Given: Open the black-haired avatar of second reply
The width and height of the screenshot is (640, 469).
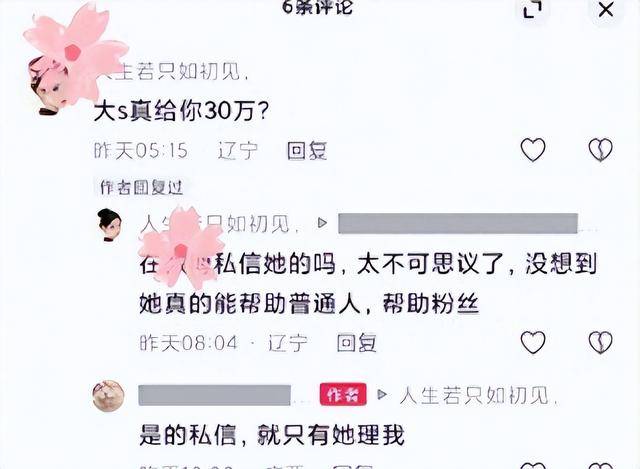Looking at the screenshot, I should 110,224.
